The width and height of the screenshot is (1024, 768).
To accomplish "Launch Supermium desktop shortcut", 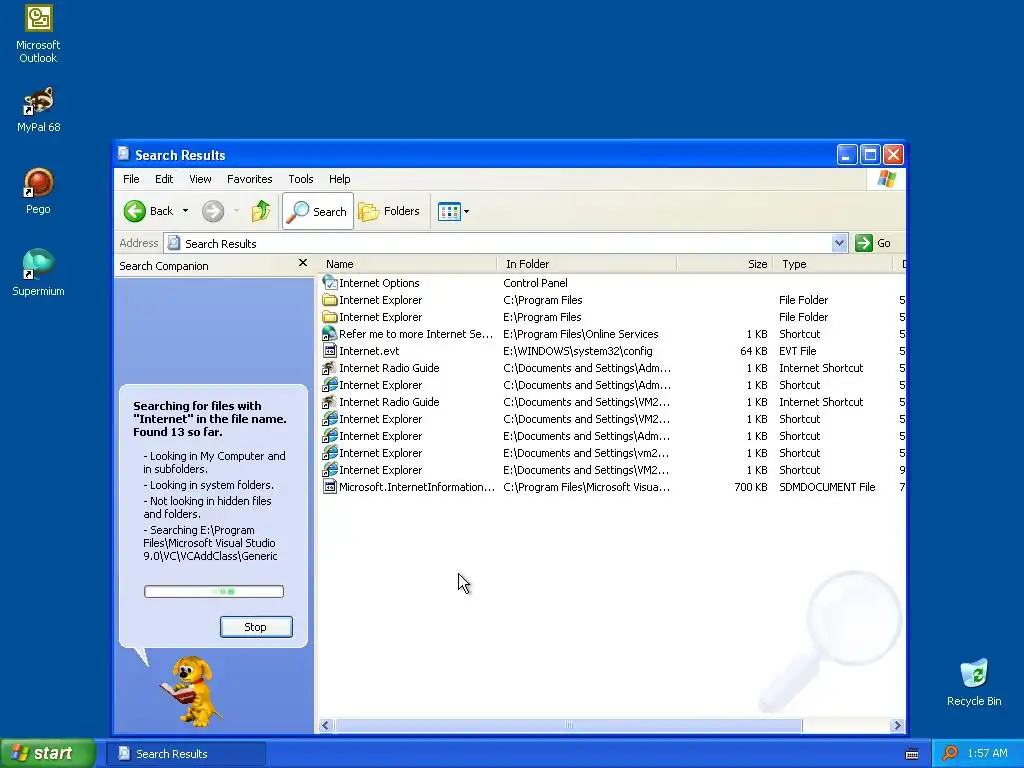I will point(38,273).
